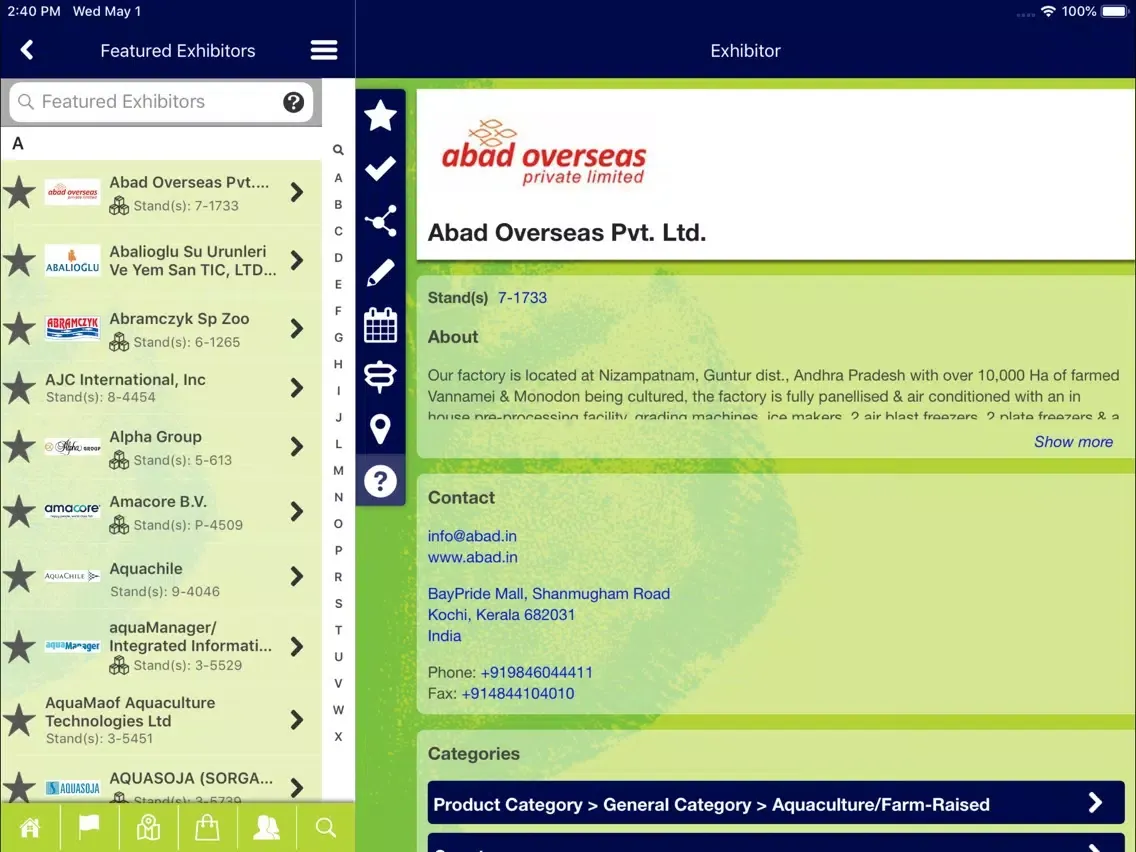Toggle favorite star for Alpha Group

[20, 447]
